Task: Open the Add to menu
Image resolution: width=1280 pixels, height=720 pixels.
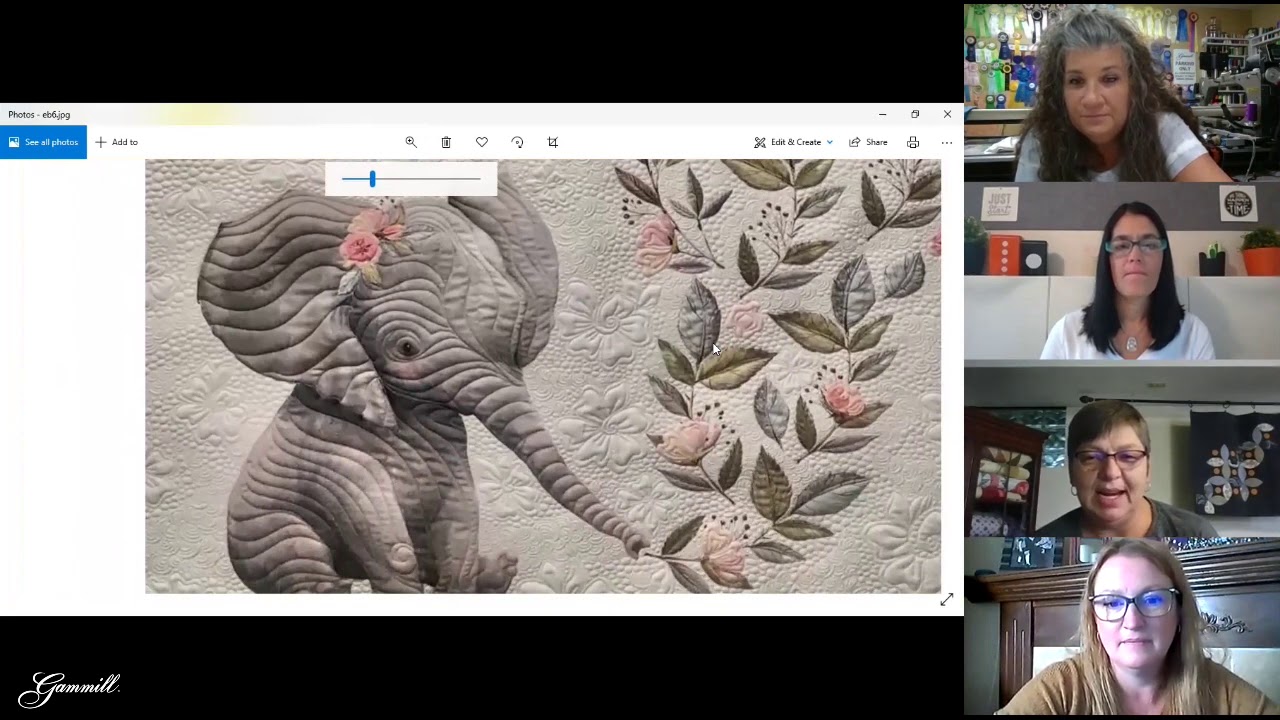Action: (116, 142)
